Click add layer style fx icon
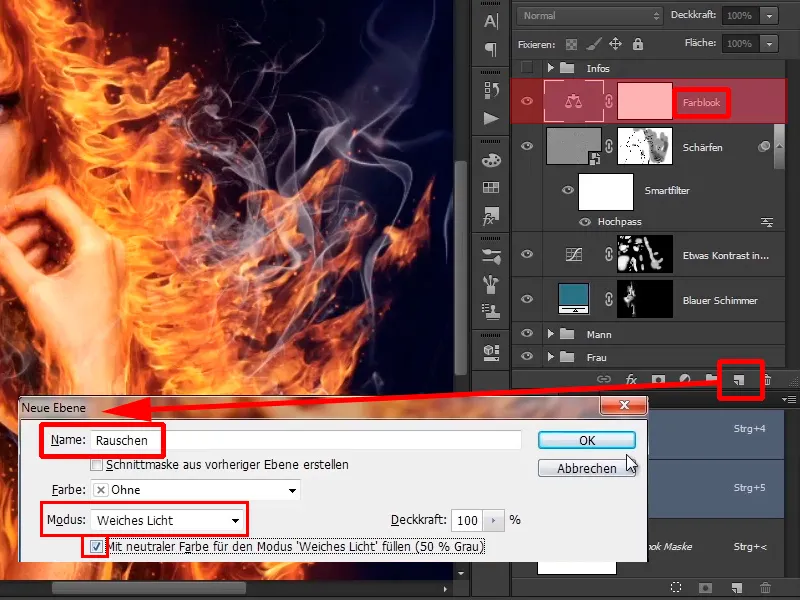Viewport: 800px width, 600px height. pos(631,379)
